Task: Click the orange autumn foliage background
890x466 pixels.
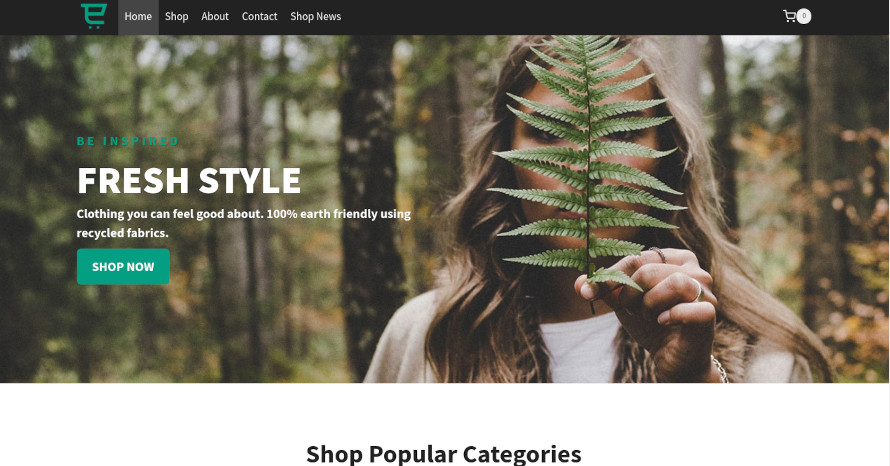Action: [x=851, y=255]
